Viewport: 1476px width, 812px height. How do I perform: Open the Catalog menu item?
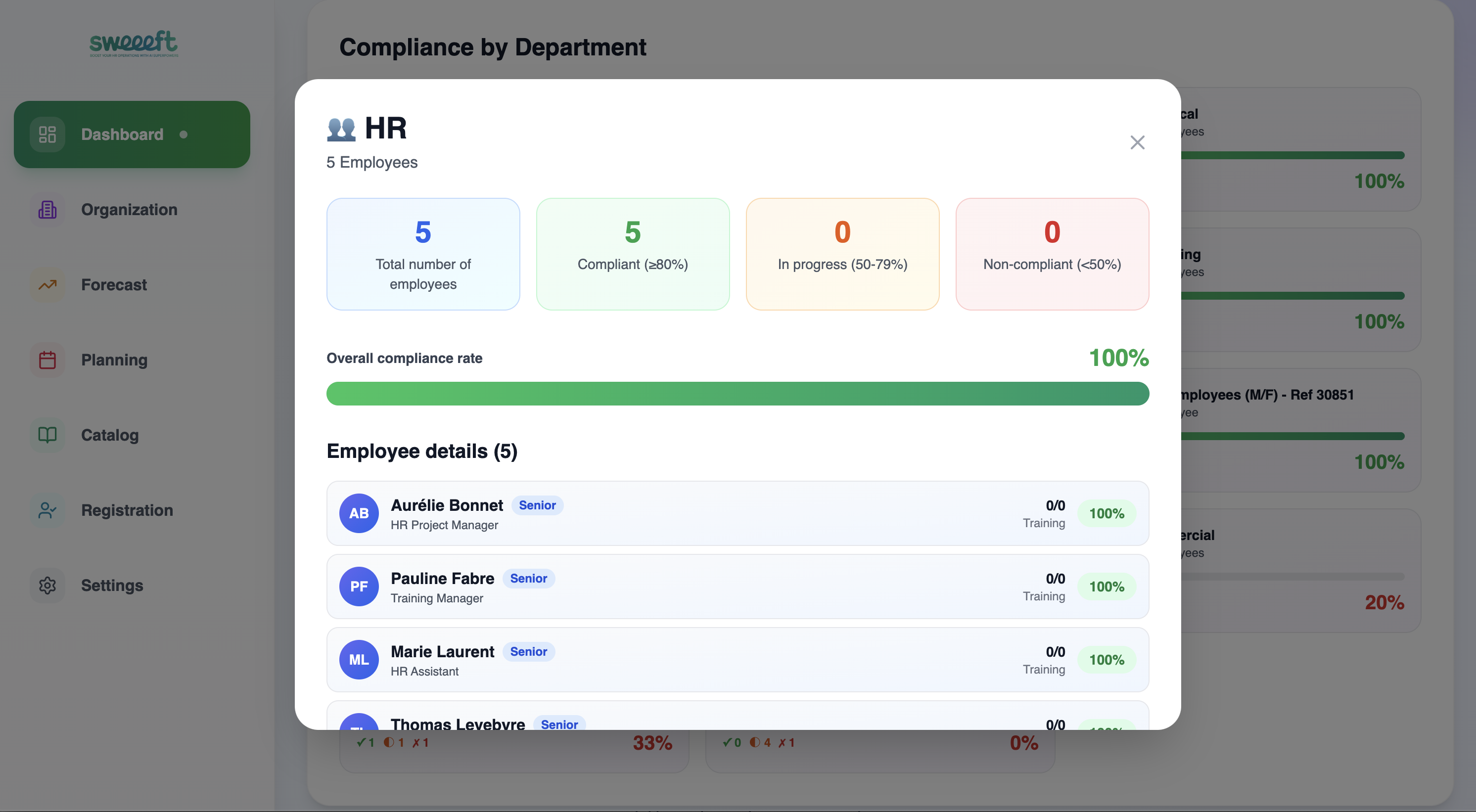(110, 435)
